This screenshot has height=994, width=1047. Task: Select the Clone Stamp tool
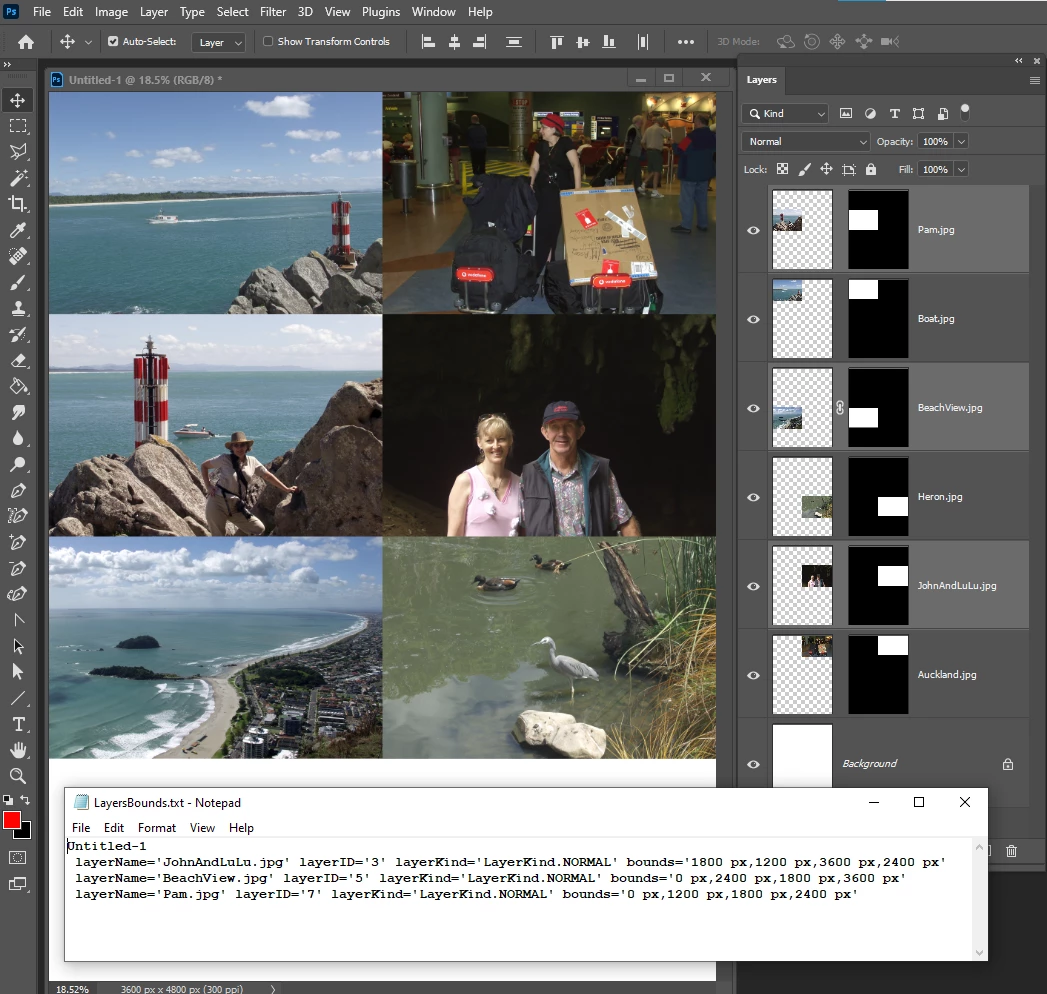[x=18, y=308]
